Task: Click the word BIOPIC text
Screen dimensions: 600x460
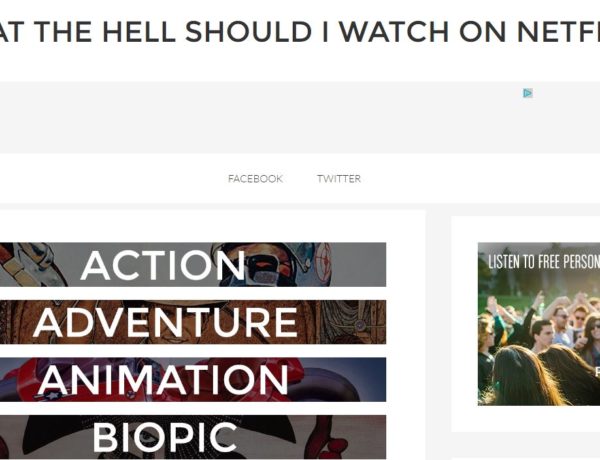Action: [x=165, y=437]
